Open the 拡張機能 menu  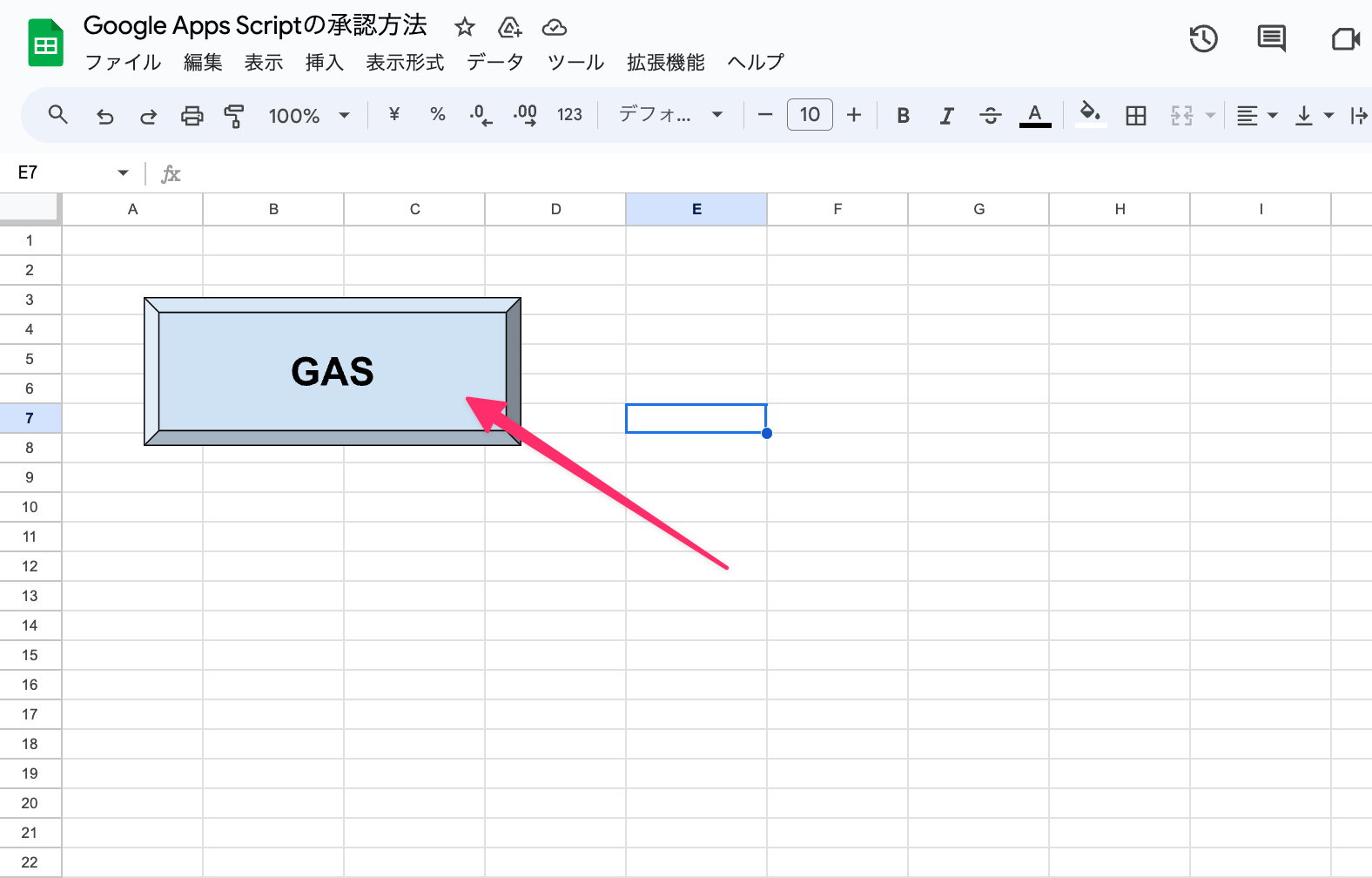pos(666,63)
